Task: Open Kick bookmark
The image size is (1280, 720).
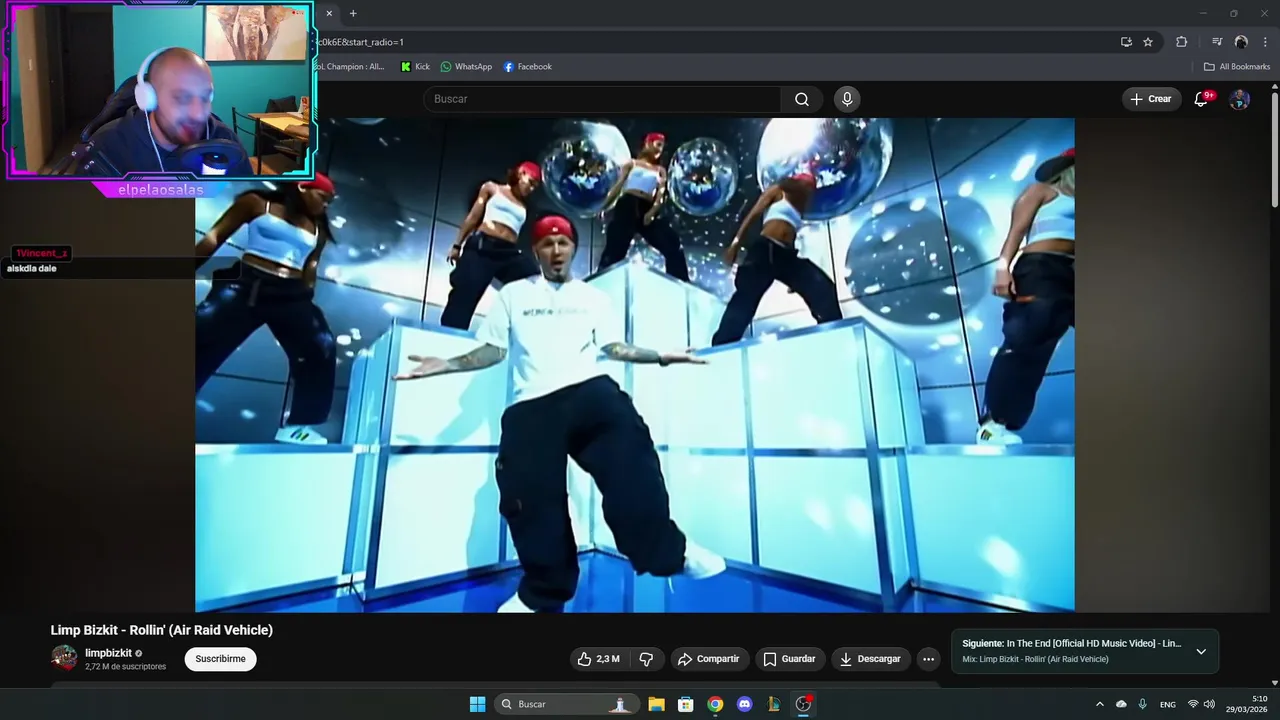Action: (415, 67)
